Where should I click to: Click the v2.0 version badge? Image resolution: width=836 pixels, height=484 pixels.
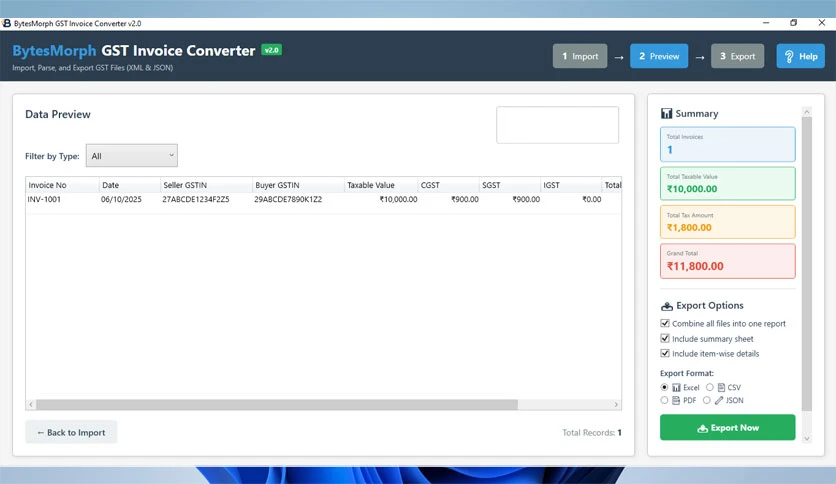tap(271, 50)
